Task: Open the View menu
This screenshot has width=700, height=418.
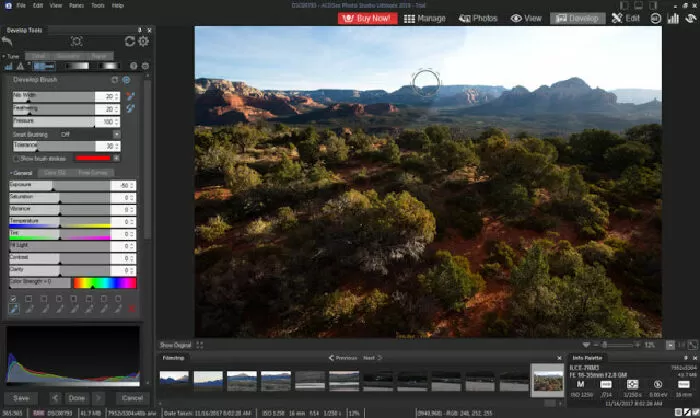Action: [56, 5]
